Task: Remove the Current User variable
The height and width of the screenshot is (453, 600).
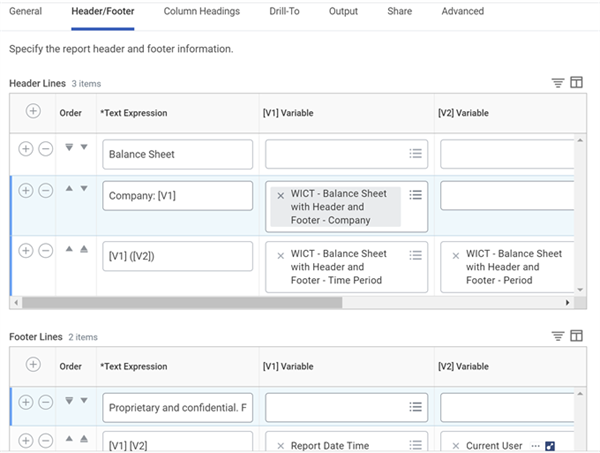Action: coord(456,446)
